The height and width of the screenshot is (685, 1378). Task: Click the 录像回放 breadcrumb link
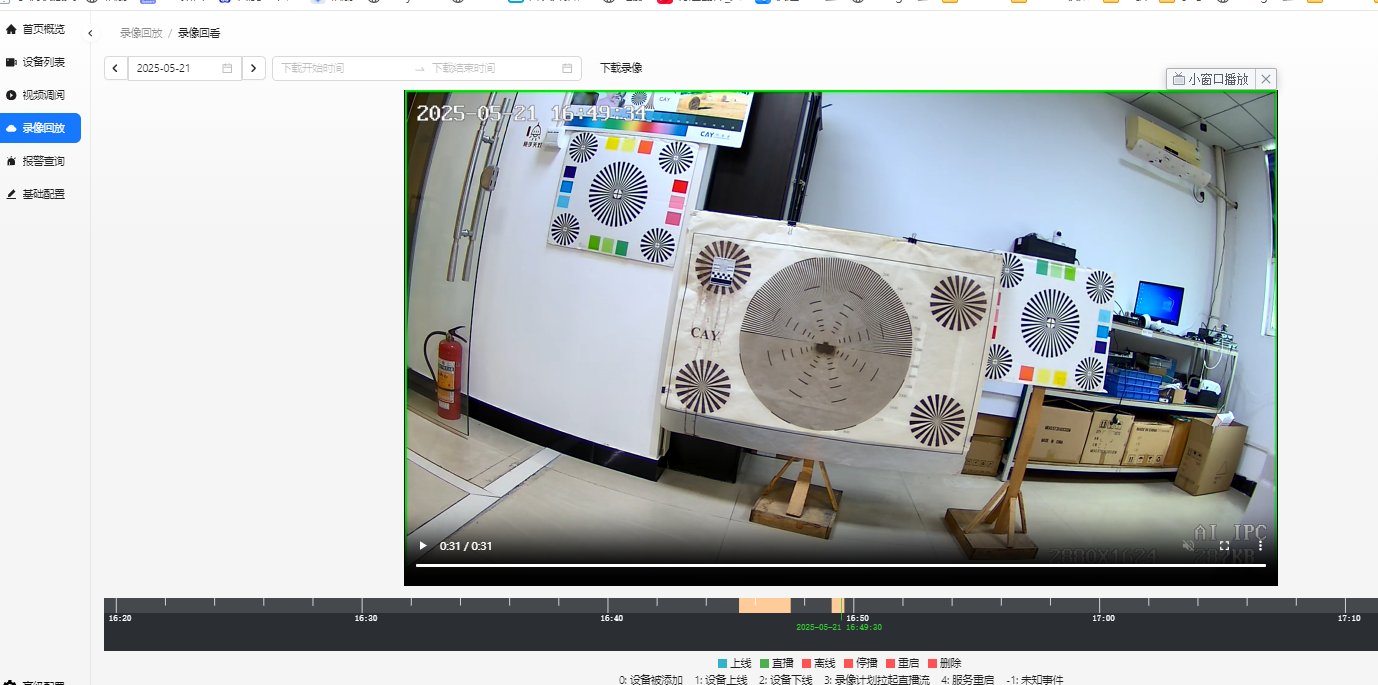(141, 33)
